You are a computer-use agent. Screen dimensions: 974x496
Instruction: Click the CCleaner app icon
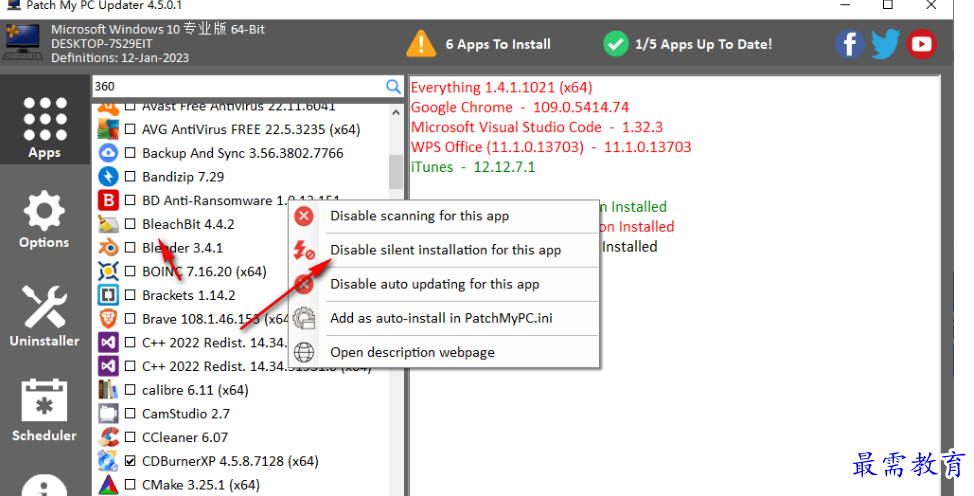(x=108, y=437)
